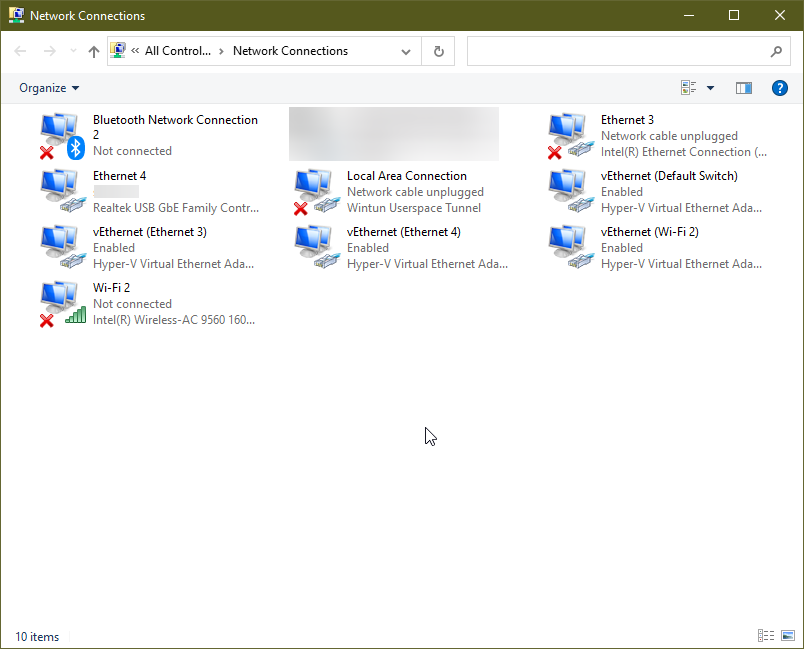The height and width of the screenshot is (649, 804).
Task: Select the vEthernet (Ethernet 4) adapter icon
Action: pyautogui.click(x=316, y=248)
